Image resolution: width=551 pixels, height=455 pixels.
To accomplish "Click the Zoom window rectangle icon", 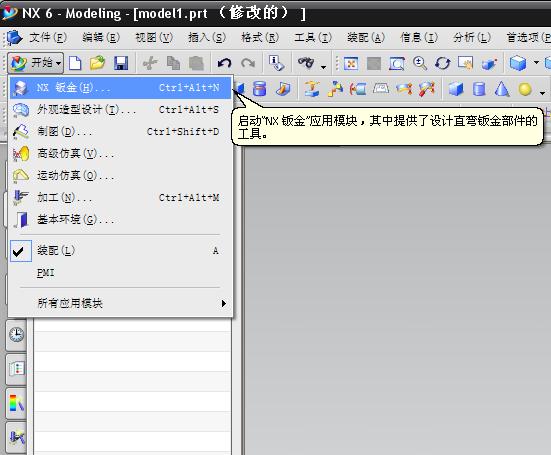I will pyautogui.click(x=397, y=64).
